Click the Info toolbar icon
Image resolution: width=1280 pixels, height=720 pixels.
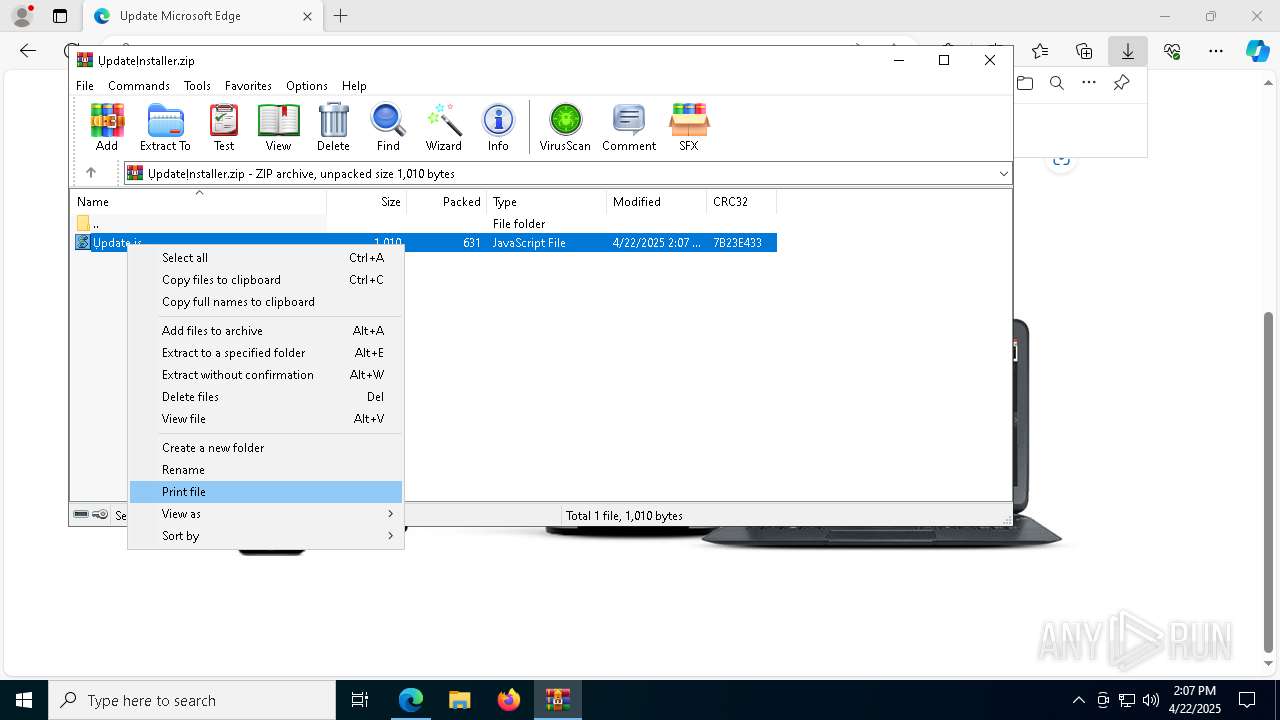tap(498, 127)
